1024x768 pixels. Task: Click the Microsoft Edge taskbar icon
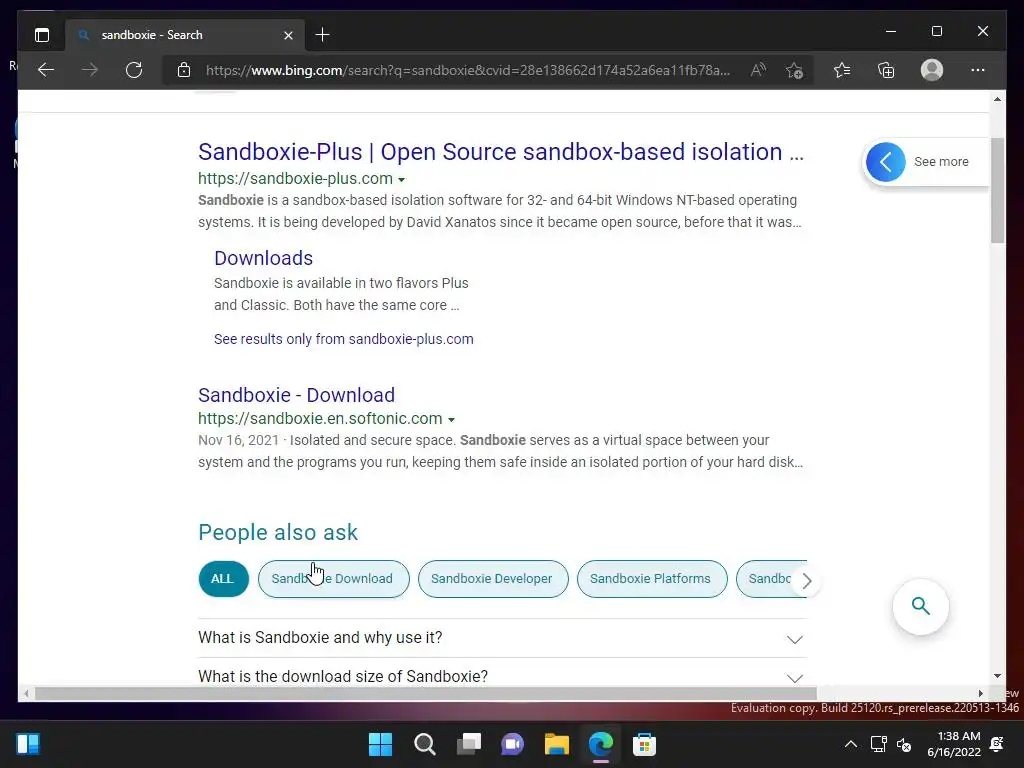(601, 744)
